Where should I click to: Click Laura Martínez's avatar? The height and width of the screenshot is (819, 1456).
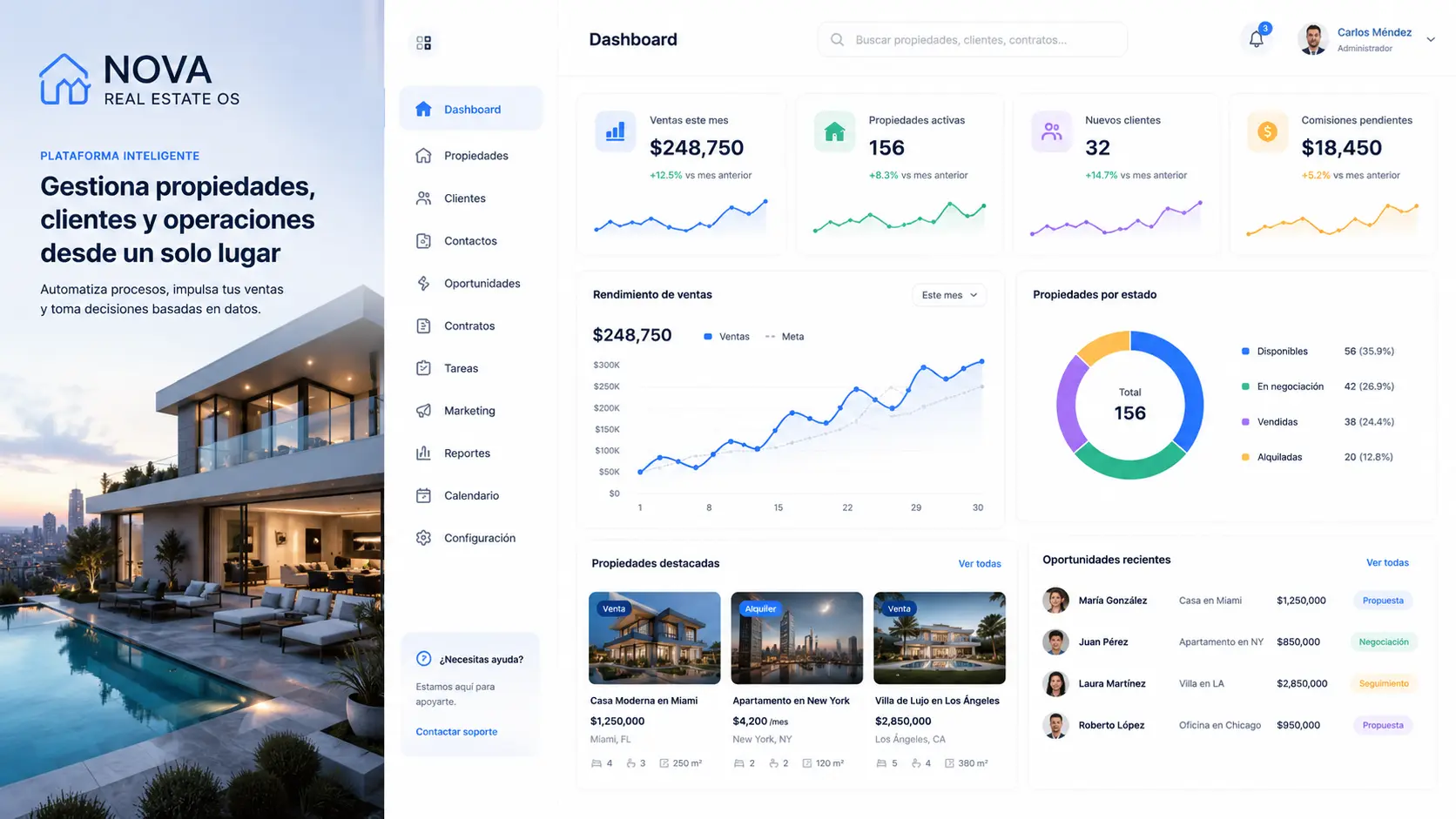pos(1055,683)
